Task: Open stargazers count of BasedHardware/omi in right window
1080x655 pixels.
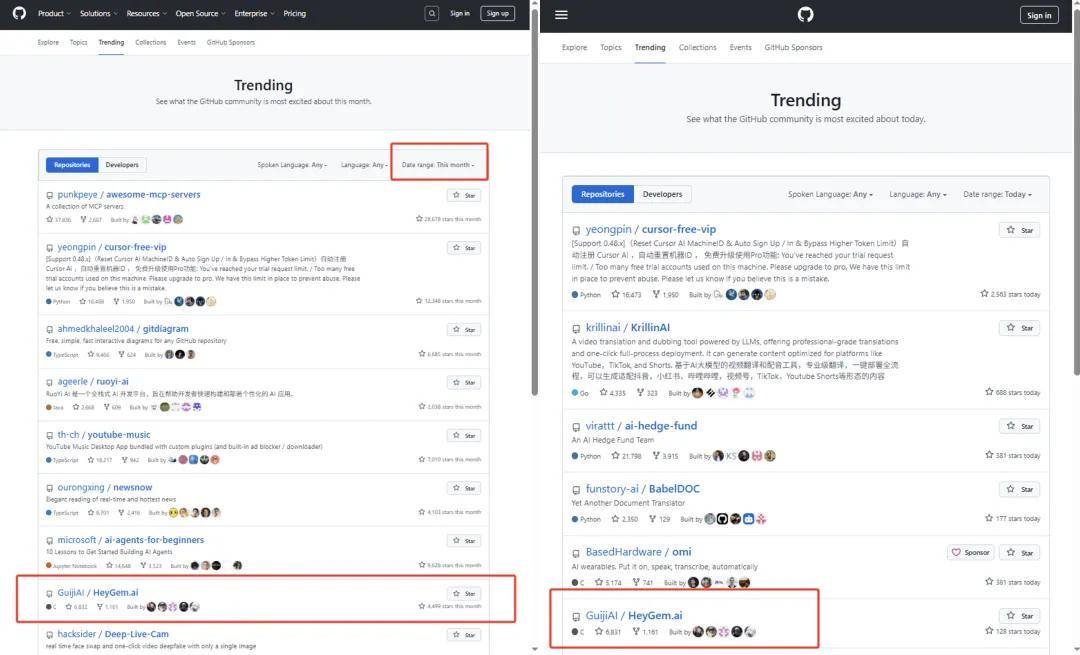Action: tap(608, 583)
